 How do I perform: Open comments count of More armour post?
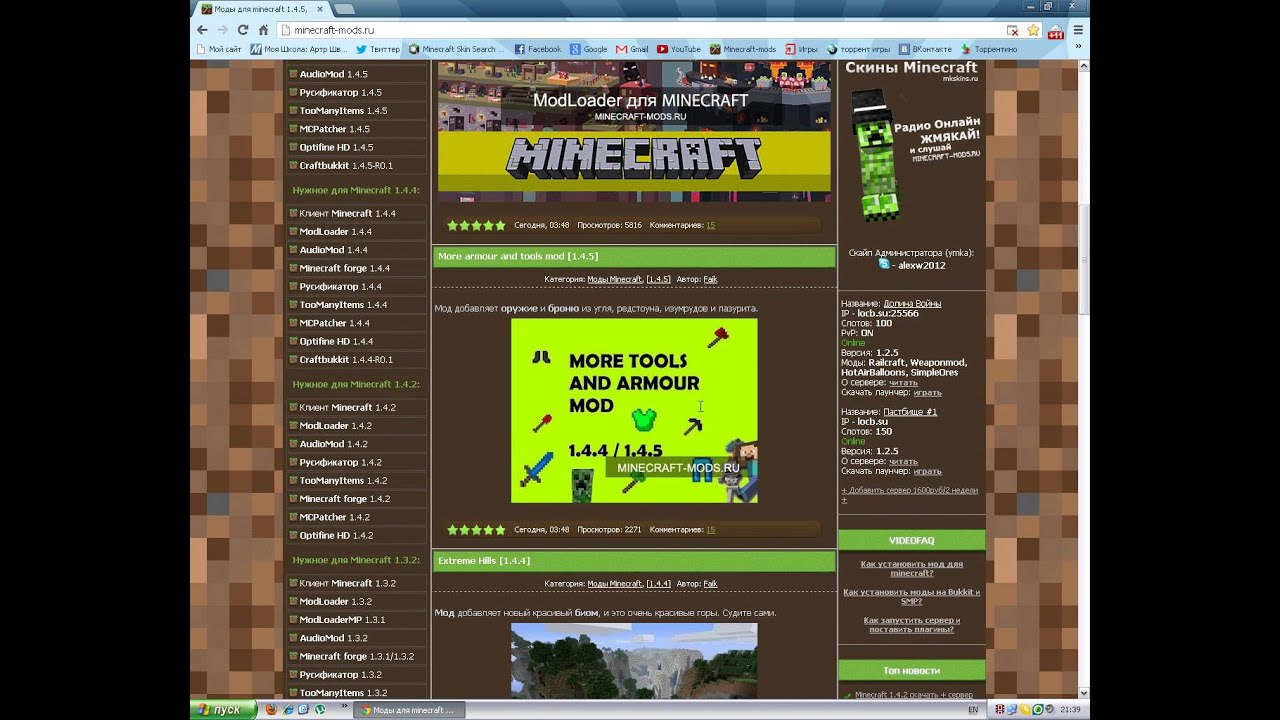(710, 530)
